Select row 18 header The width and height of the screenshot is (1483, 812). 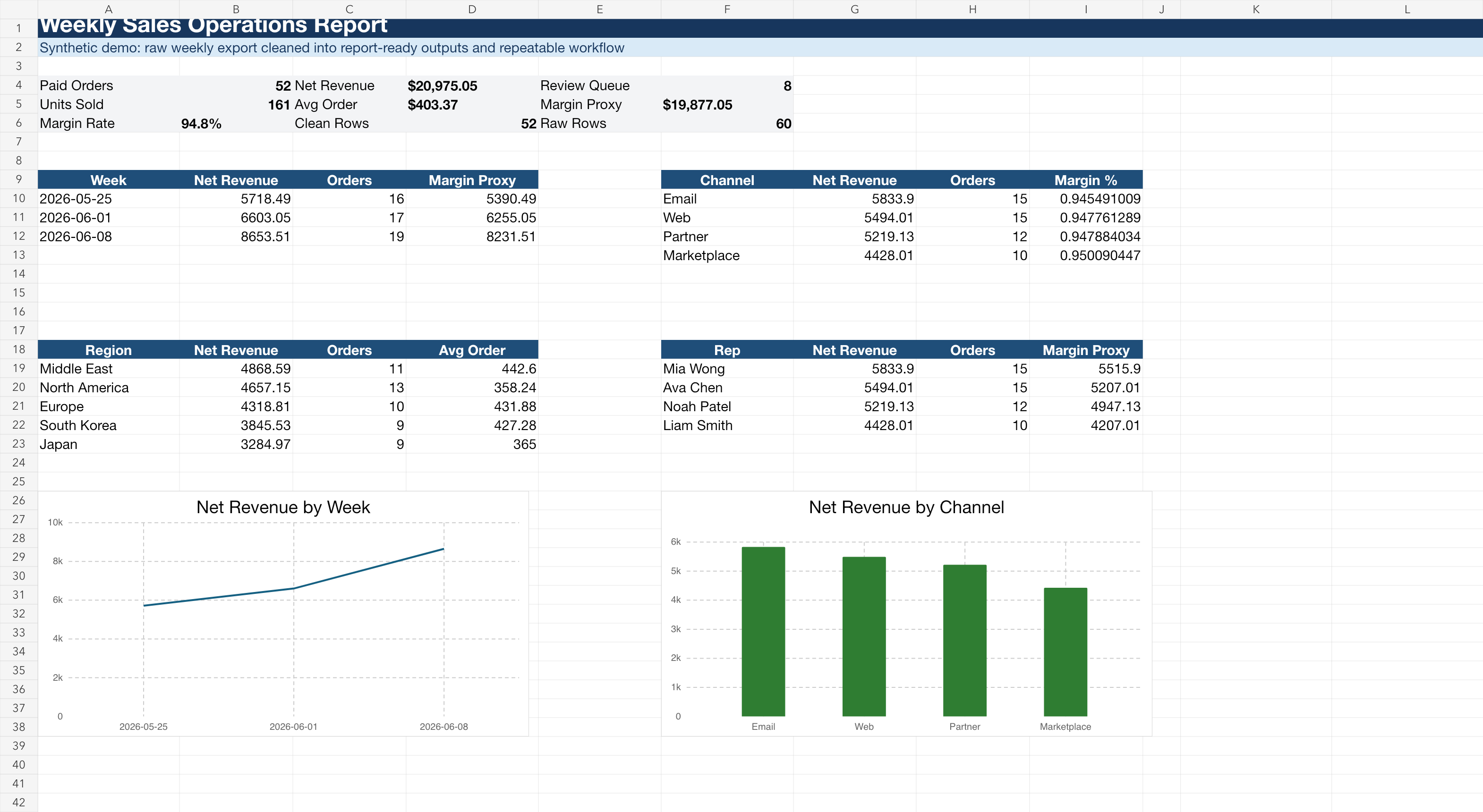point(18,349)
